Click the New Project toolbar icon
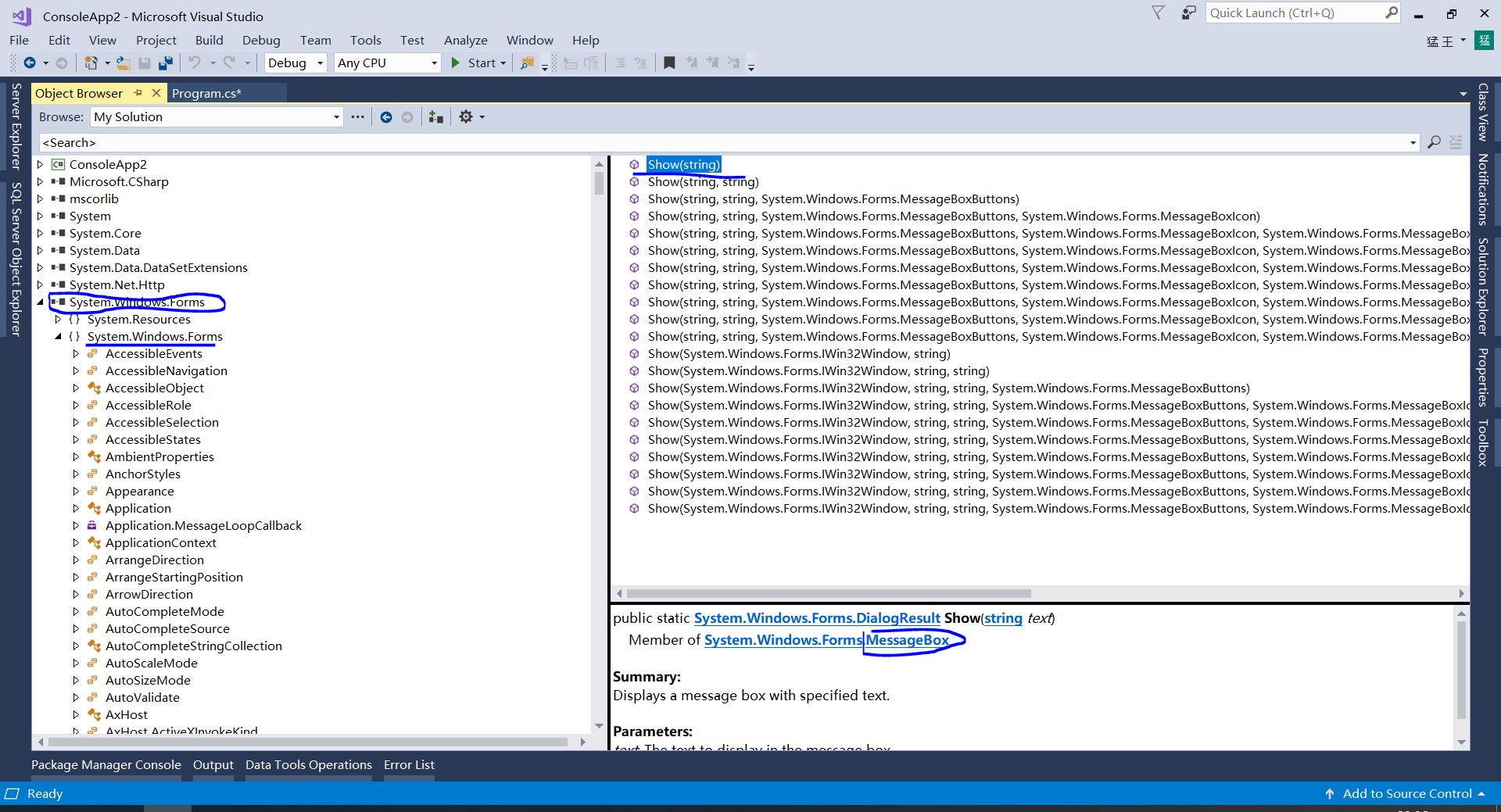This screenshot has height=812, width=1501. click(91, 63)
